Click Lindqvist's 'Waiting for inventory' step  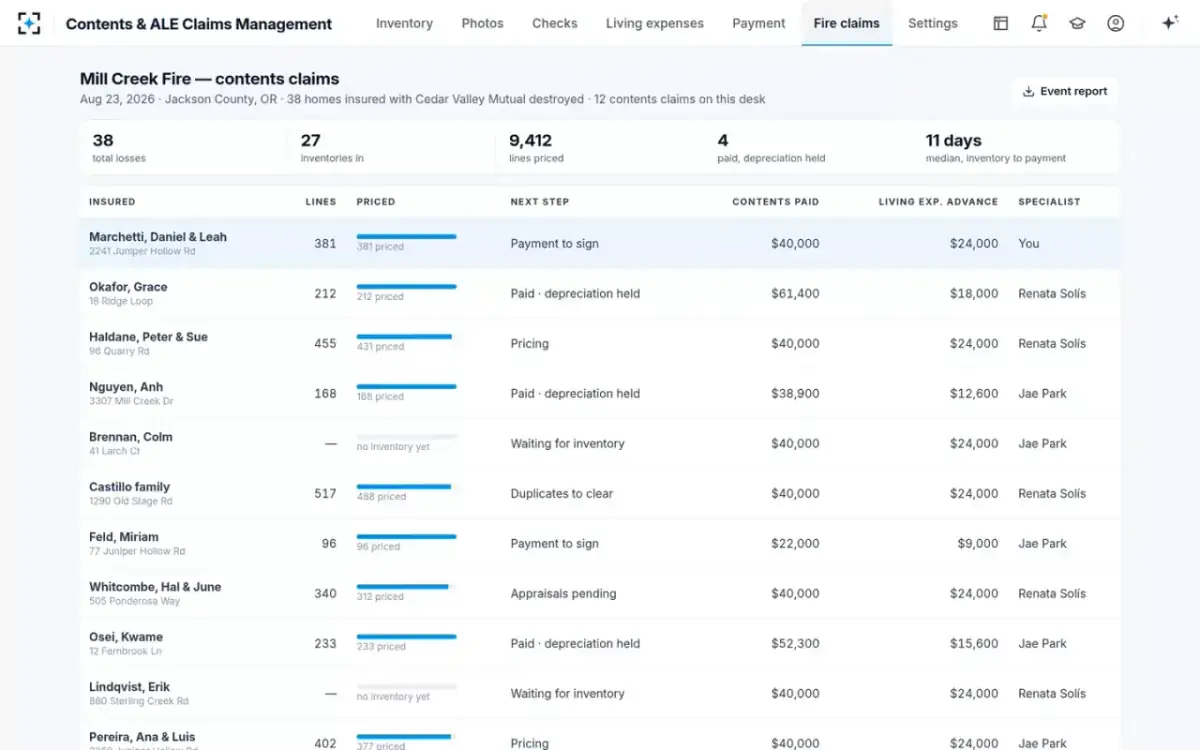567,694
